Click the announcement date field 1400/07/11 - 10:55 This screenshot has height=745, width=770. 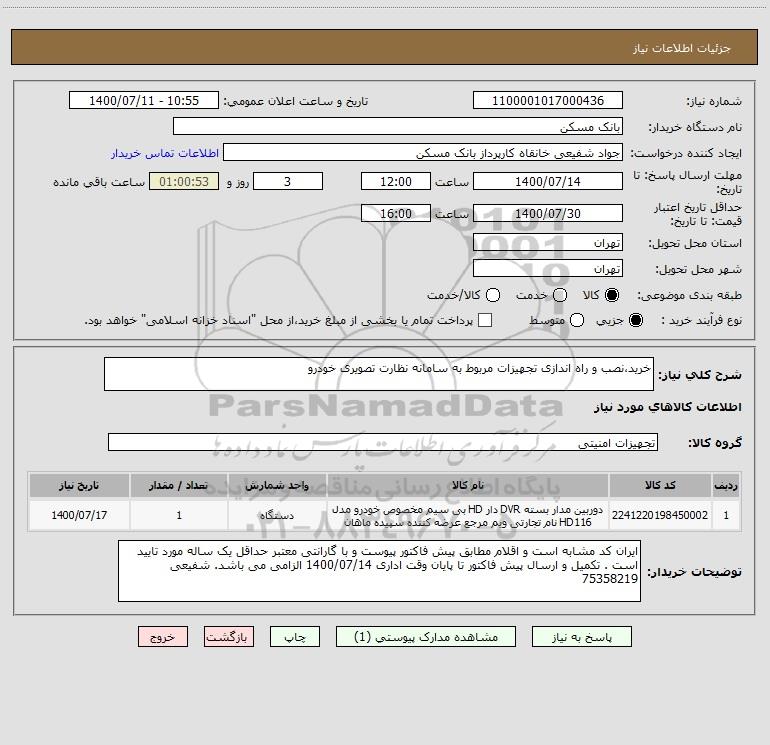coord(144,100)
